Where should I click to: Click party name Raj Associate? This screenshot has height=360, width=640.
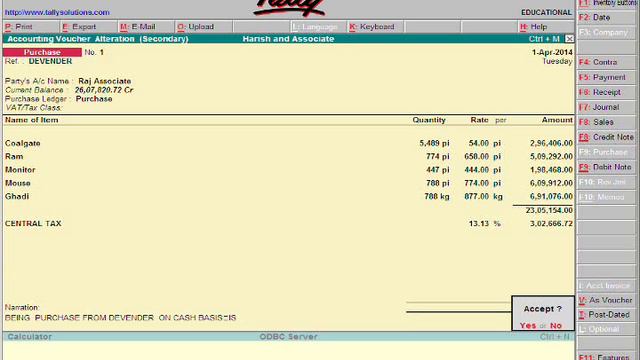tap(104, 81)
